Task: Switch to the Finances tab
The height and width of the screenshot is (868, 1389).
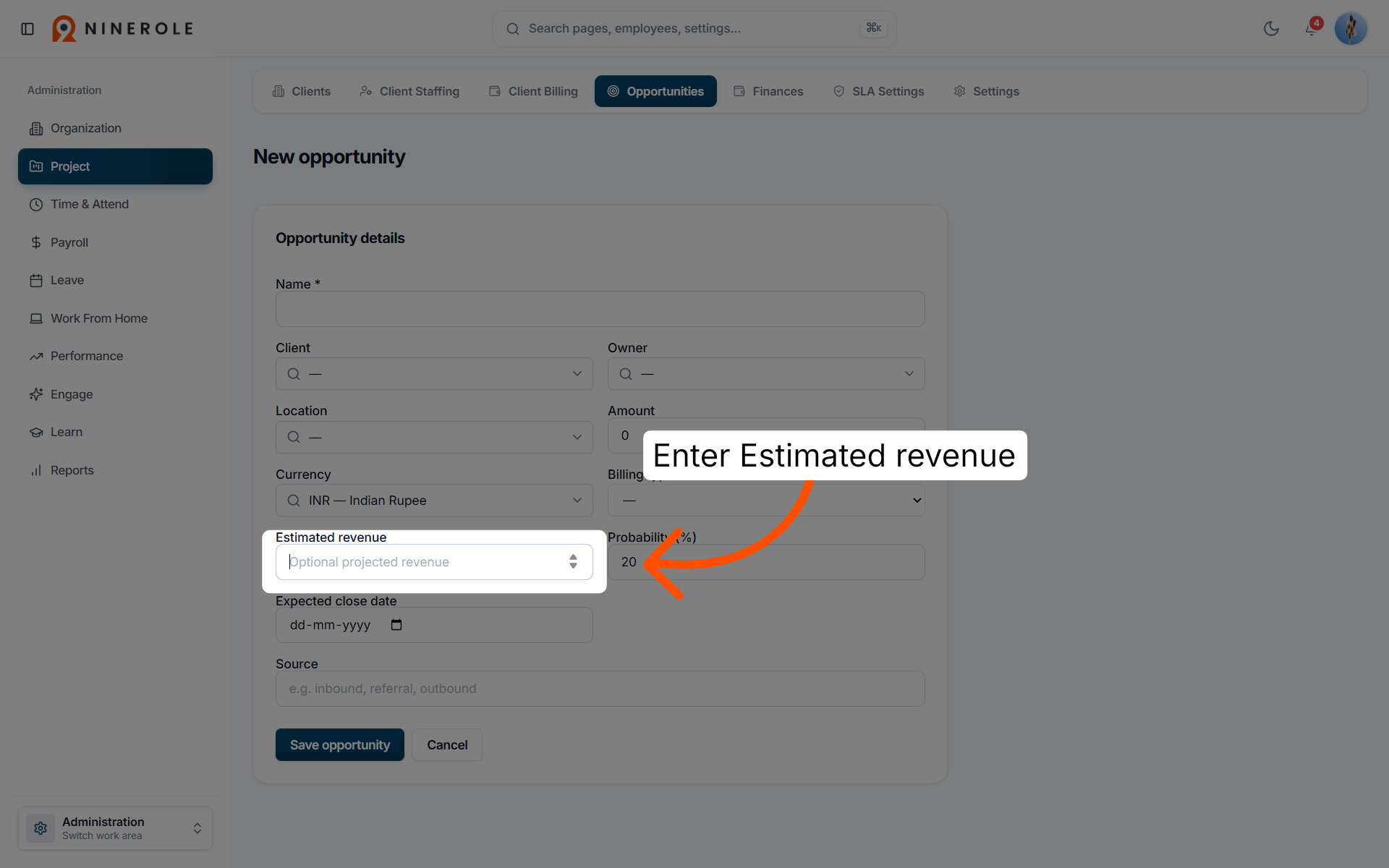Action: tap(768, 91)
